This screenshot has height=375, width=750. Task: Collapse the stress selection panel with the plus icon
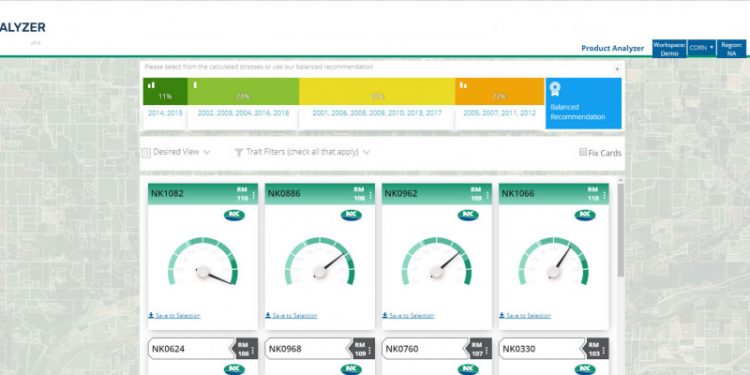click(617, 69)
